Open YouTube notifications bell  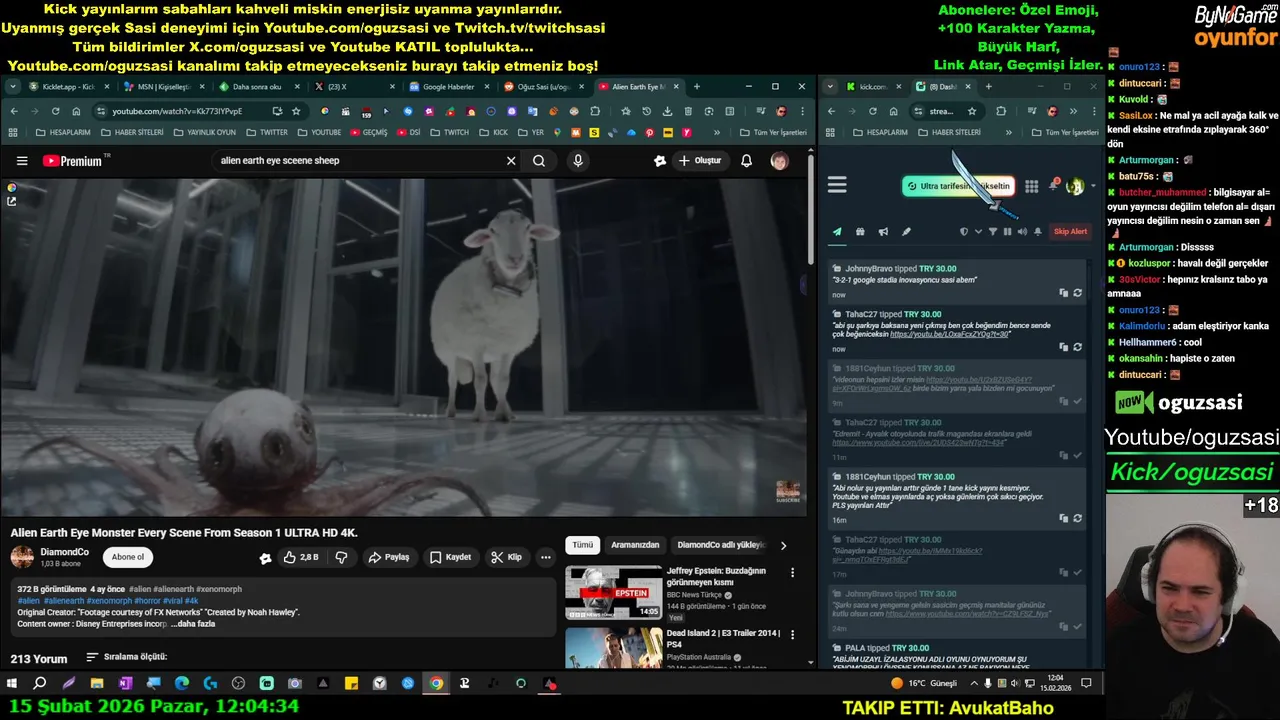point(746,161)
